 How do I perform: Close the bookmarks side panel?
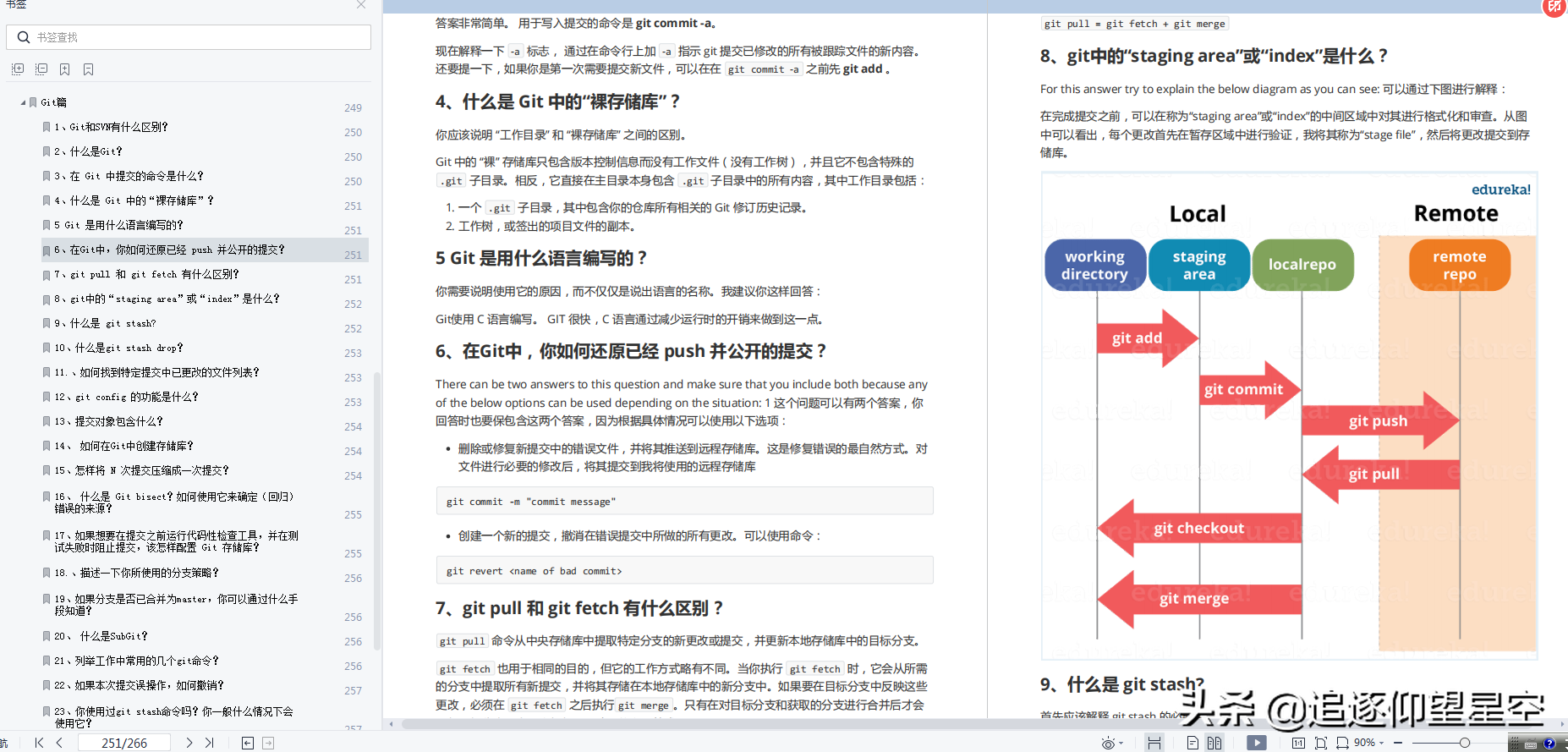point(361,4)
